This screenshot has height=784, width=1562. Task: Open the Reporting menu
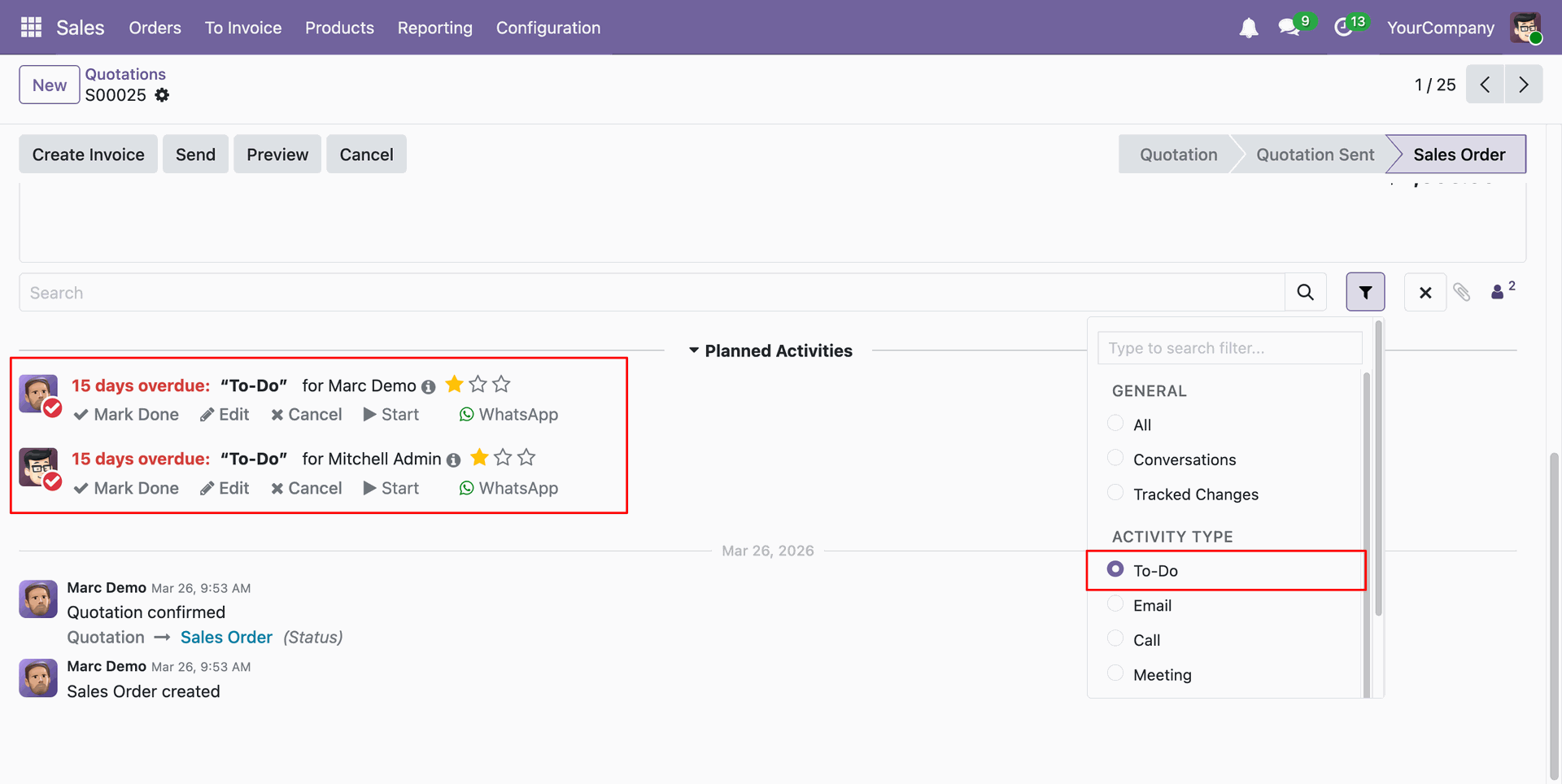434,28
